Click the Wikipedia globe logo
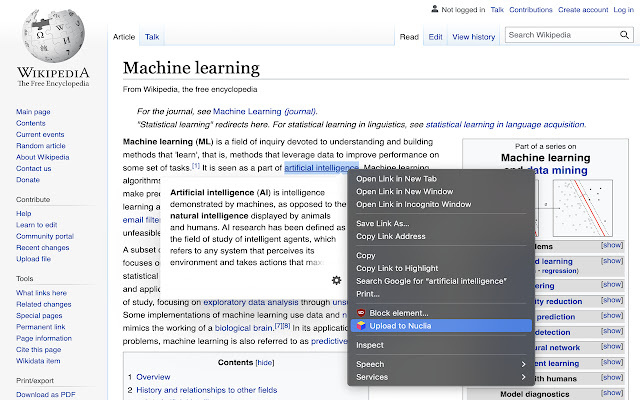Image resolution: width=640 pixels, height=400 pixels. click(53, 36)
